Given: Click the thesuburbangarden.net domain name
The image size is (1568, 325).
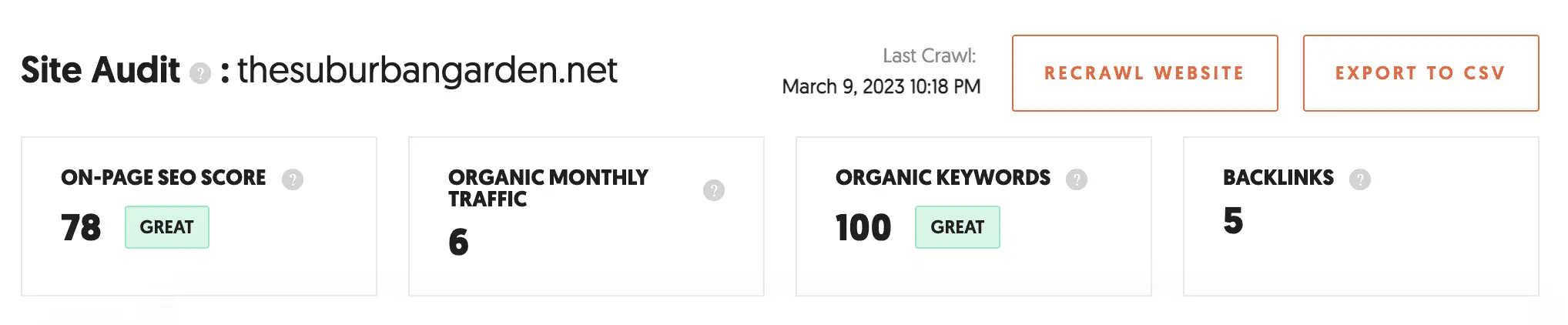Looking at the screenshot, I should click(x=427, y=71).
